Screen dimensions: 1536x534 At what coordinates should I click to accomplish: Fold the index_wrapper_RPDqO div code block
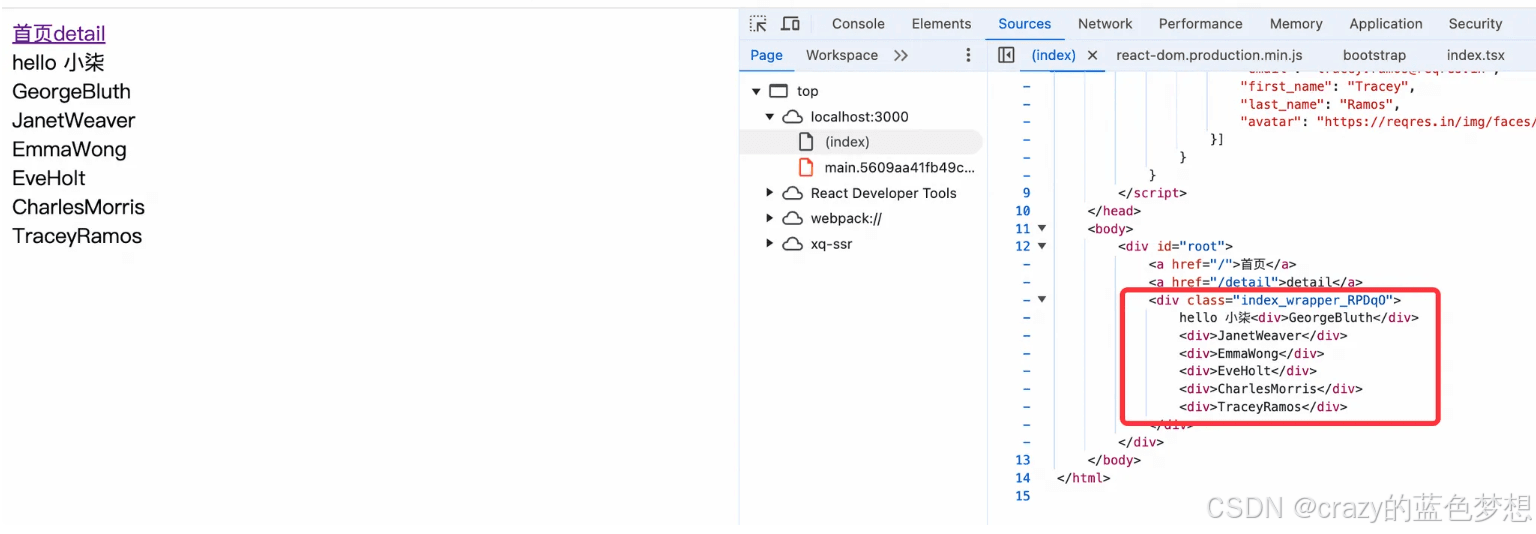tap(1042, 299)
